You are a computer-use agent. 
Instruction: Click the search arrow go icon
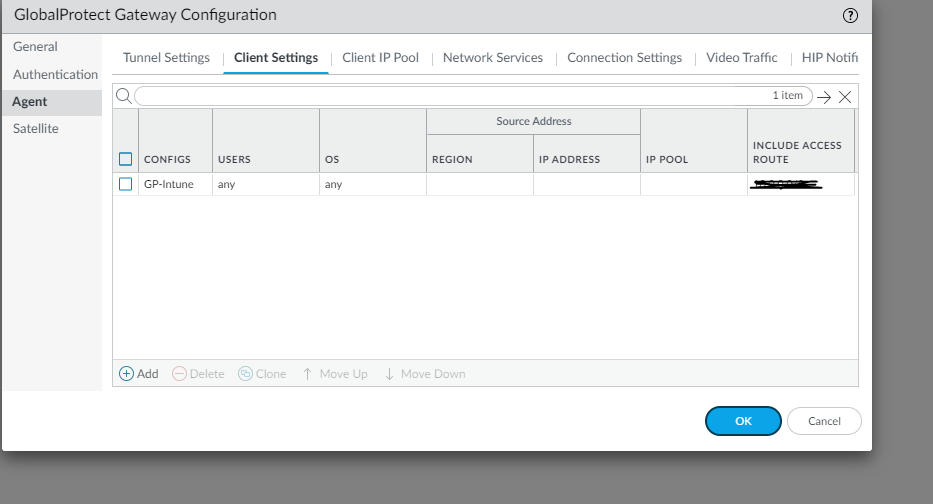point(824,97)
